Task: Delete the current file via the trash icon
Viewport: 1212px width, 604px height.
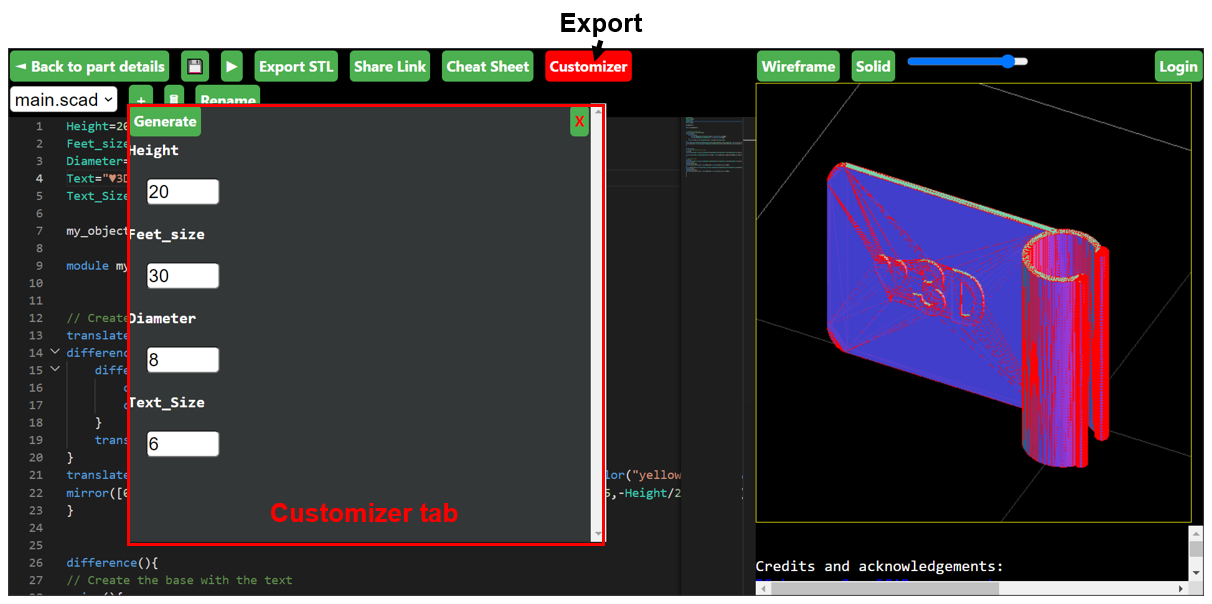Action: 172,99
